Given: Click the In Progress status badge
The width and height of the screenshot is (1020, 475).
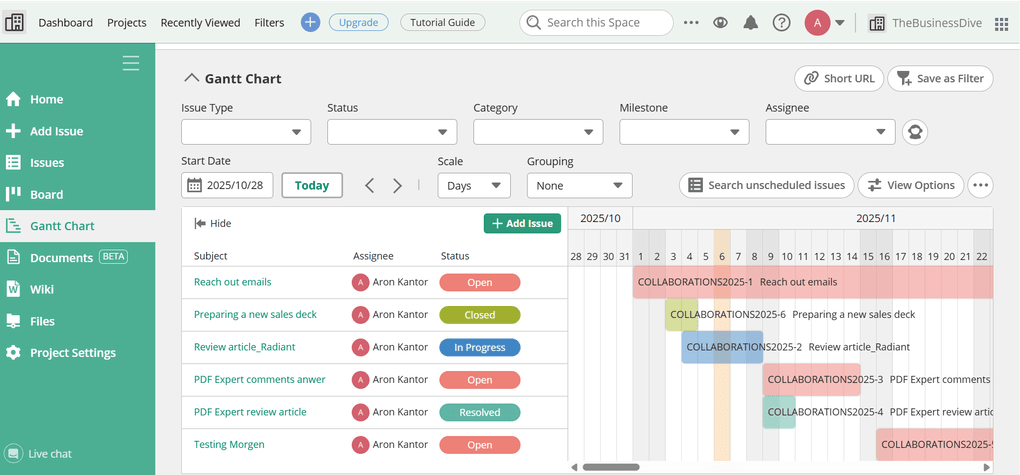Looking at the screenshot, I should pyautogui.click(x=480, y=347).
